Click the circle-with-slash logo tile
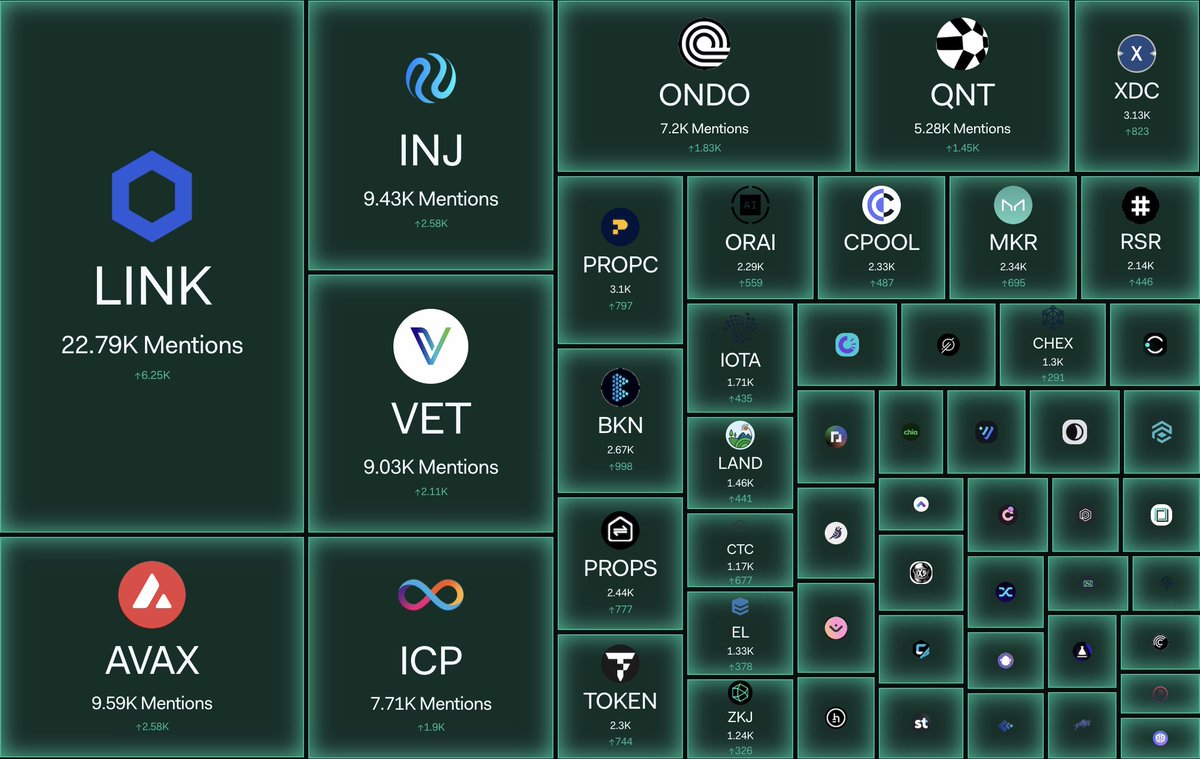1200x759 pixels. 948,346
